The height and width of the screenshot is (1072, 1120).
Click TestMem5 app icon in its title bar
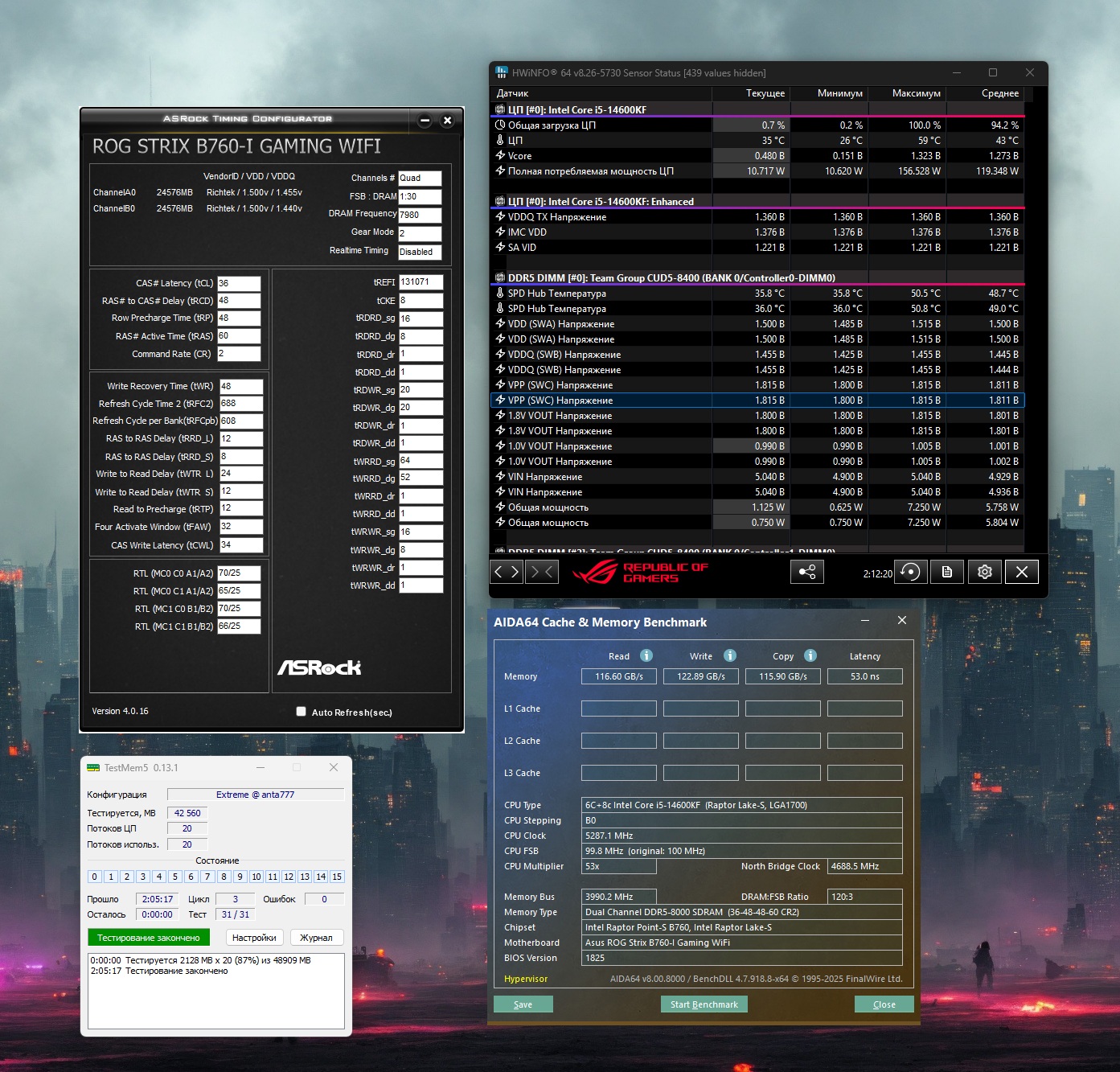pyautogui.click(x=93, y=768)
